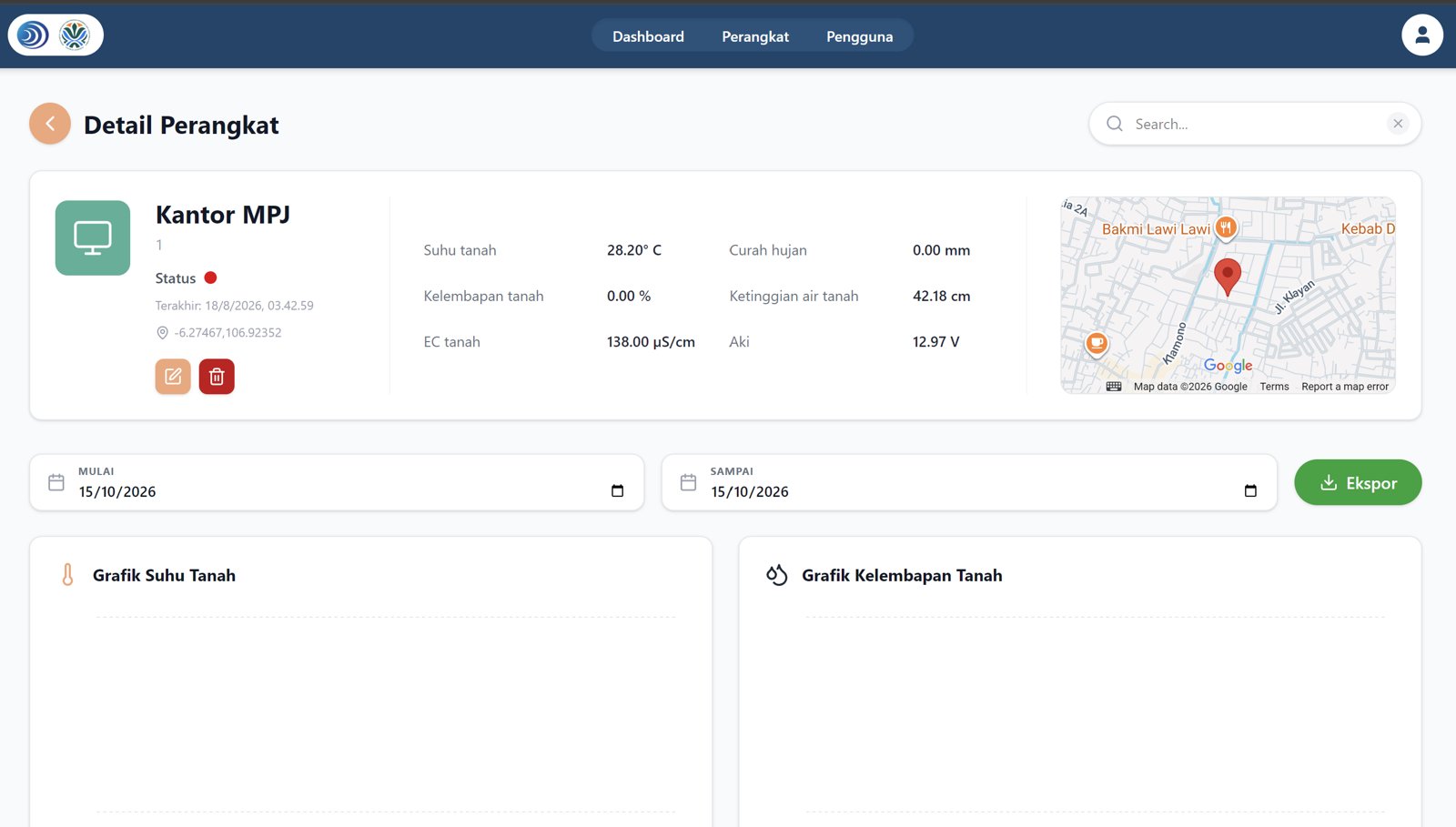Click the Bakmi Lawi Lawi map label
The width and height of the screenshot is (1456, 827).
pos(1156,229)
